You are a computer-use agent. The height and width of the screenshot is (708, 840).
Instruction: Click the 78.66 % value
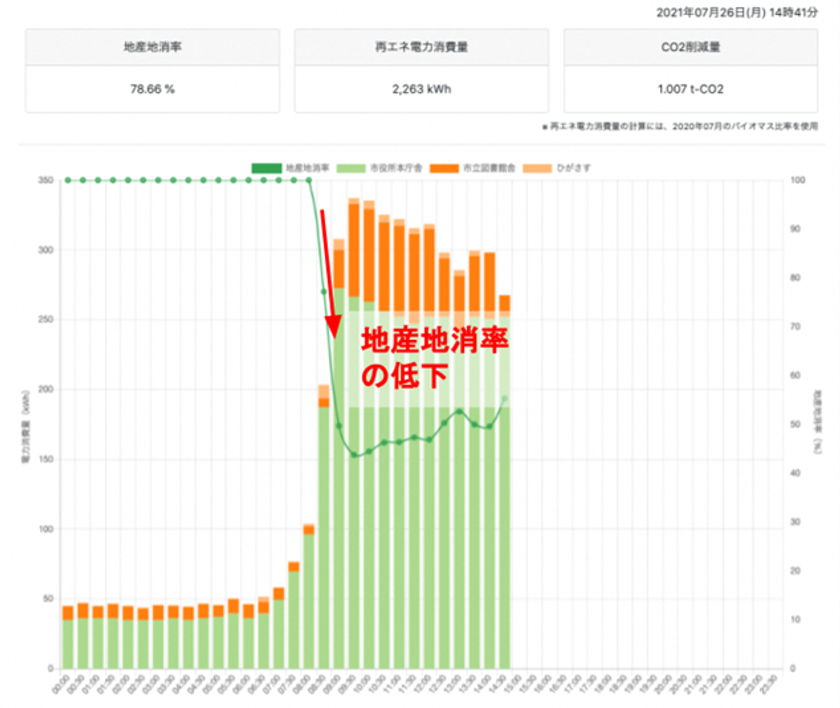pos(153,89)
